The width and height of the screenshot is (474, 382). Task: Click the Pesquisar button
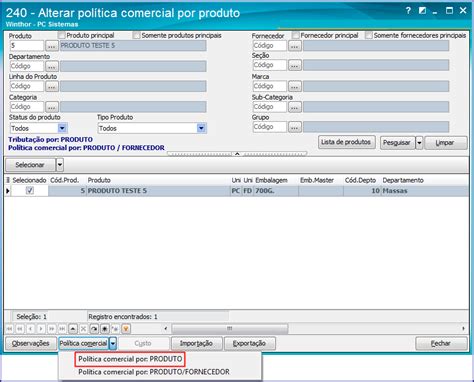click(x=397, y=143)
